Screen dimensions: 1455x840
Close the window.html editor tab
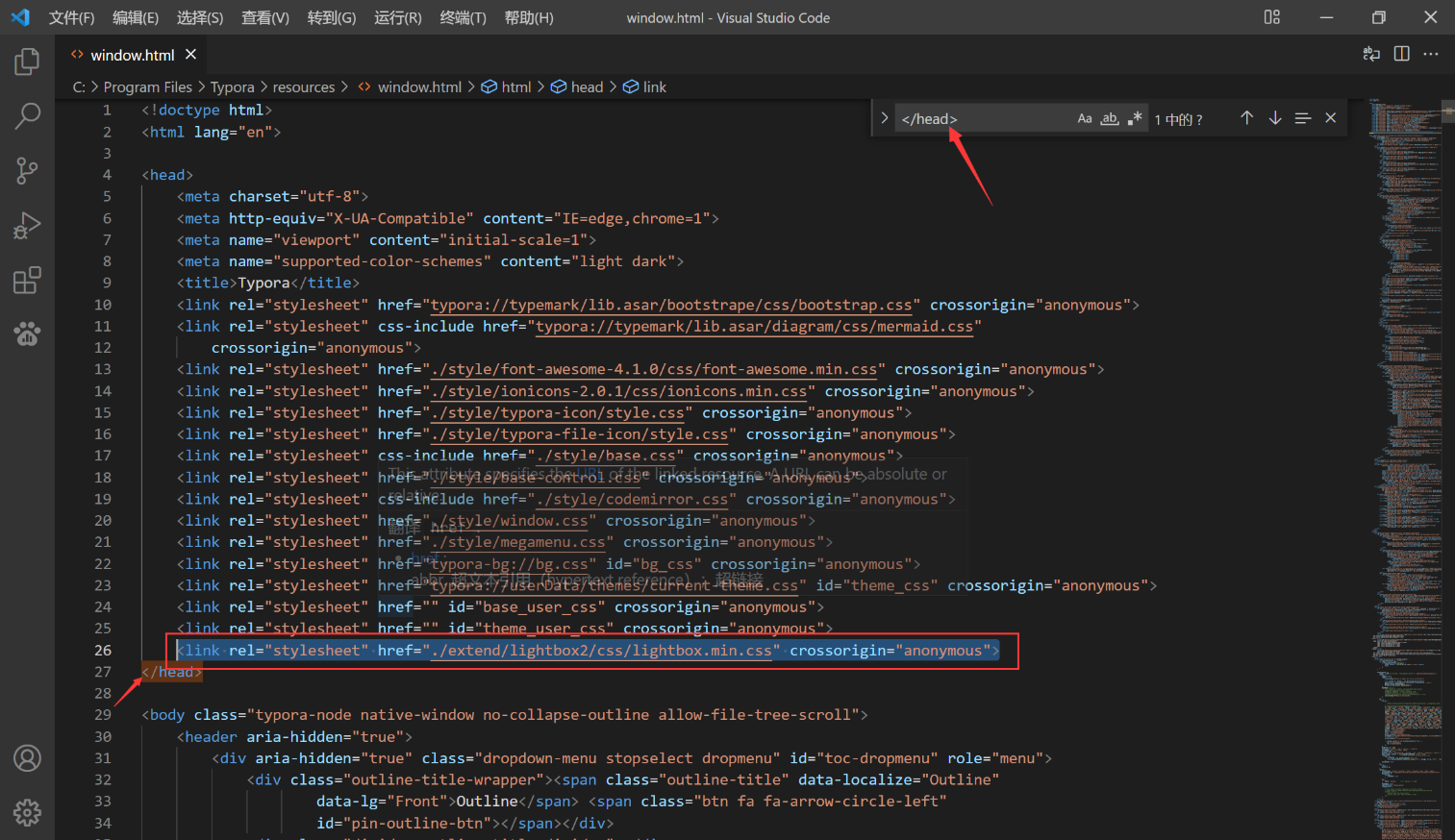190,55
